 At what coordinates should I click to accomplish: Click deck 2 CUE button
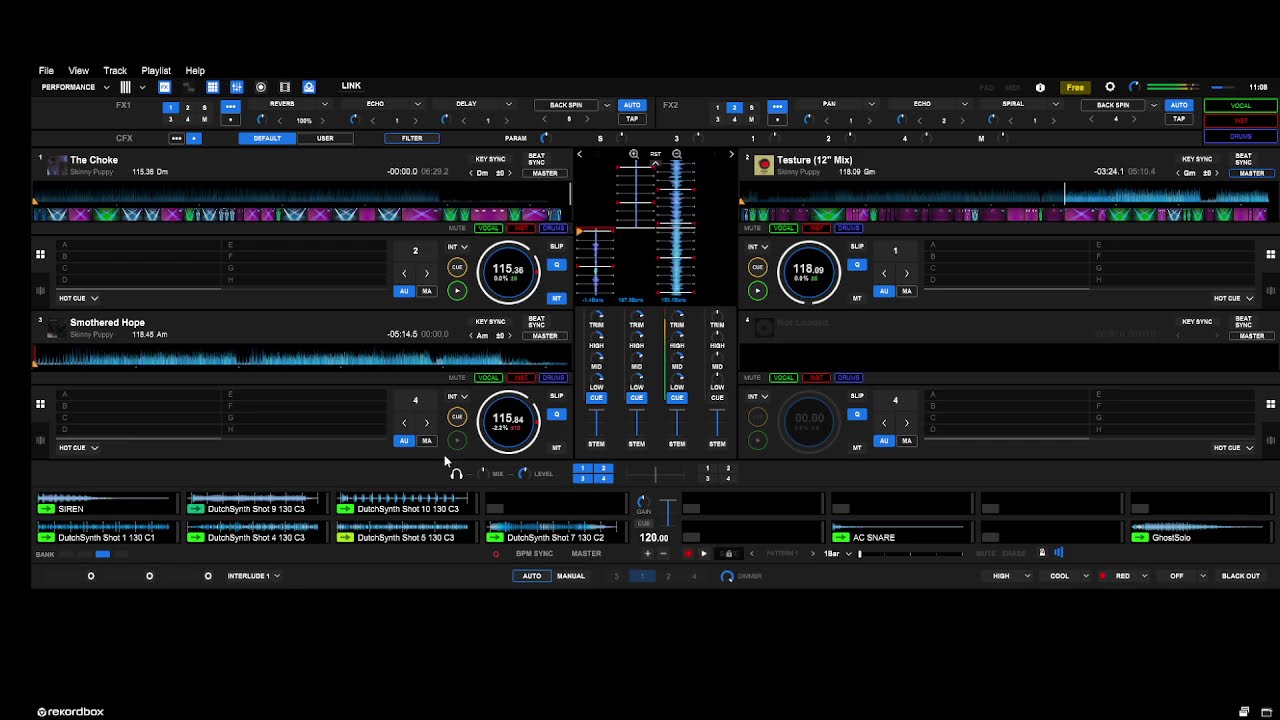point(757,267)
